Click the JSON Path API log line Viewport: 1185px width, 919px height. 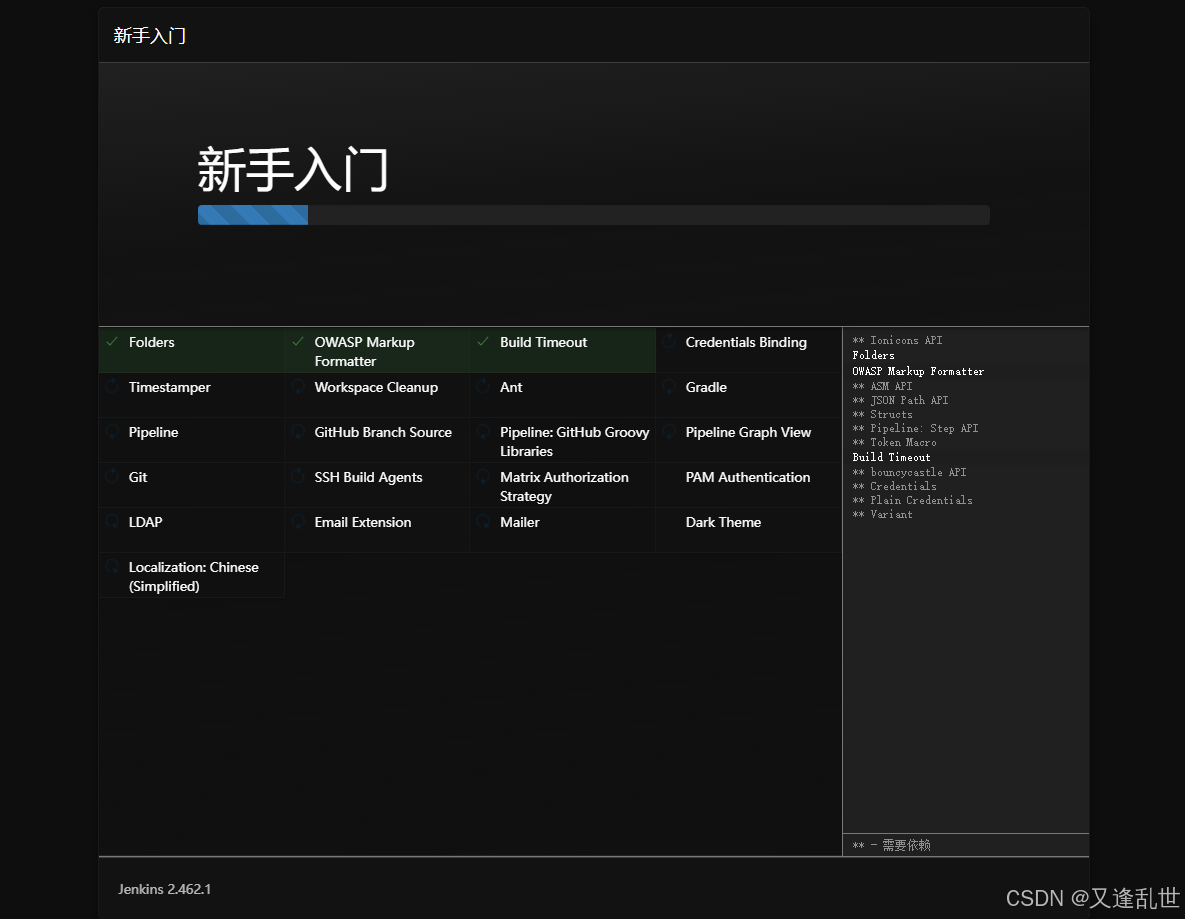click(900, 401)
